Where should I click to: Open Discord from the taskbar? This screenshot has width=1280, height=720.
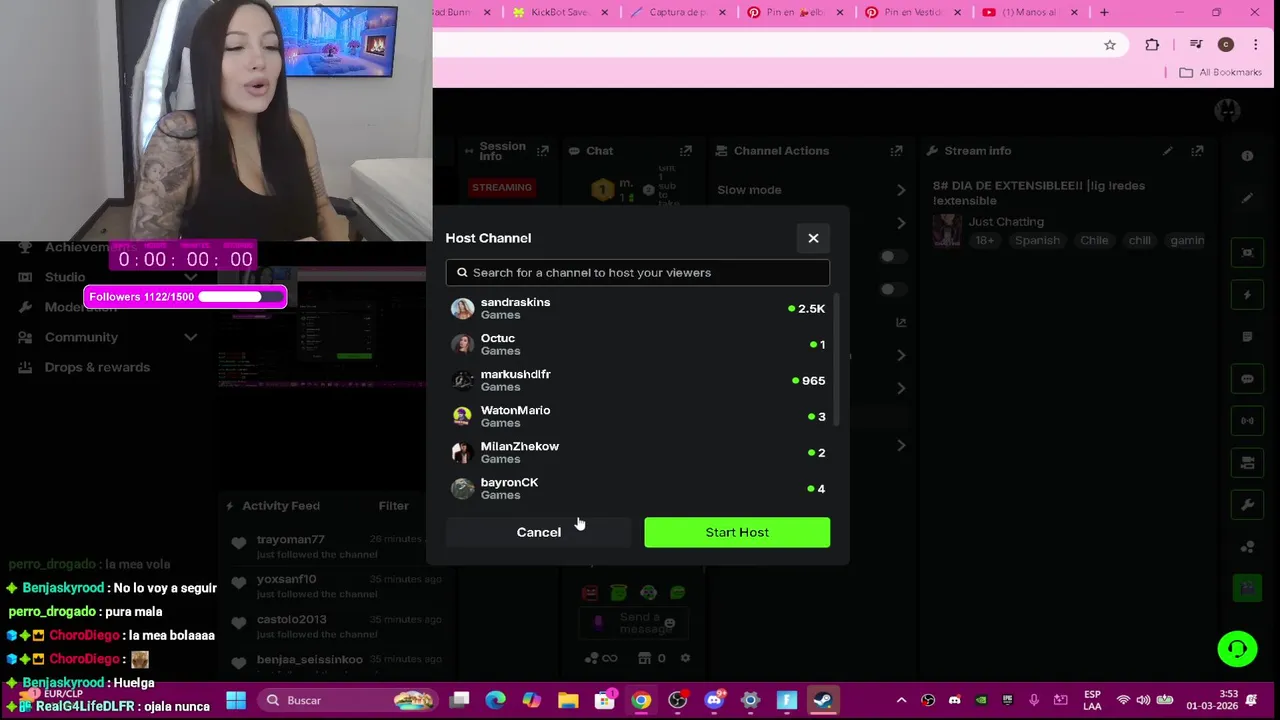(x=714, y=700)
